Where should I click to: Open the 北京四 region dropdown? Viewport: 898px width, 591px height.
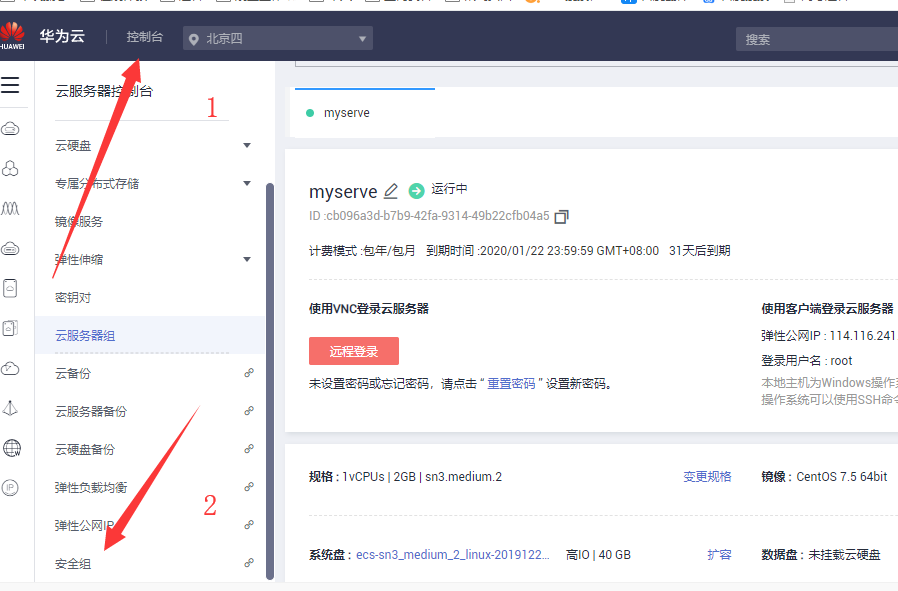[x=277, y=38]
